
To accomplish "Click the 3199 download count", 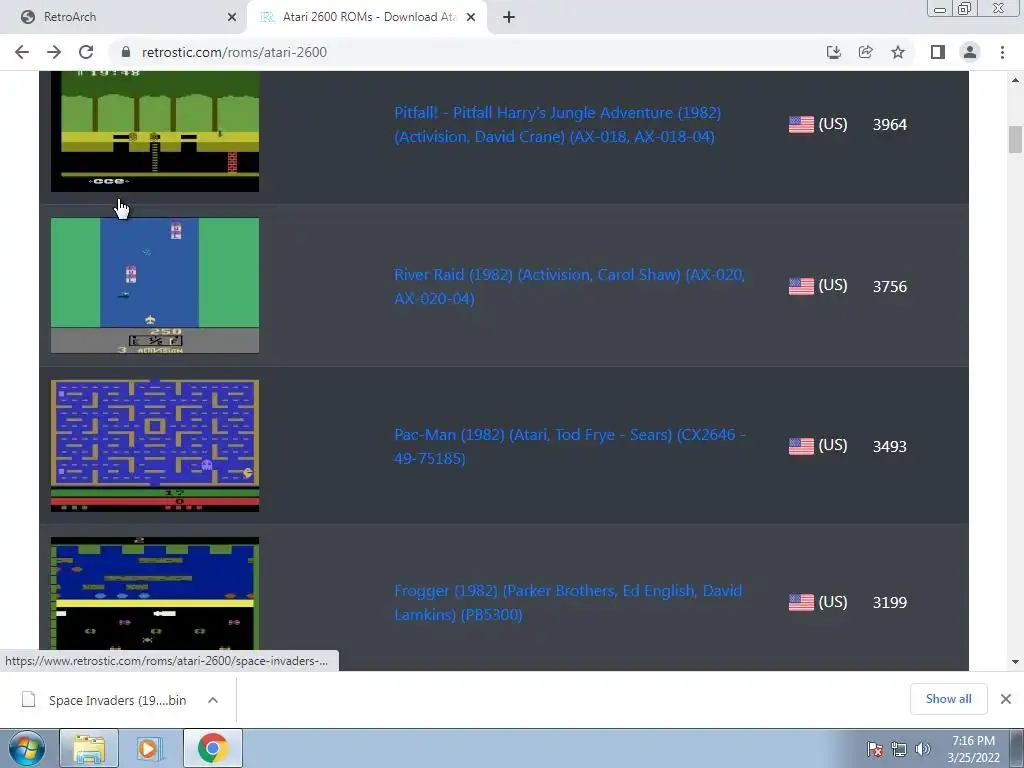I will point(889,602).
